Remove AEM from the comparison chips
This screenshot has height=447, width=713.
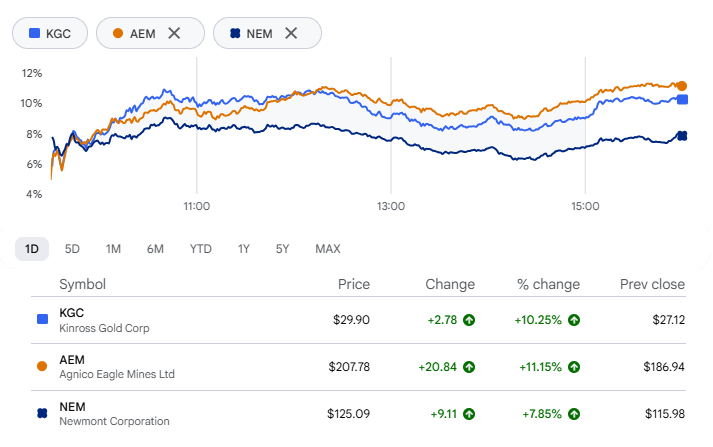click(x=174, y=33)
